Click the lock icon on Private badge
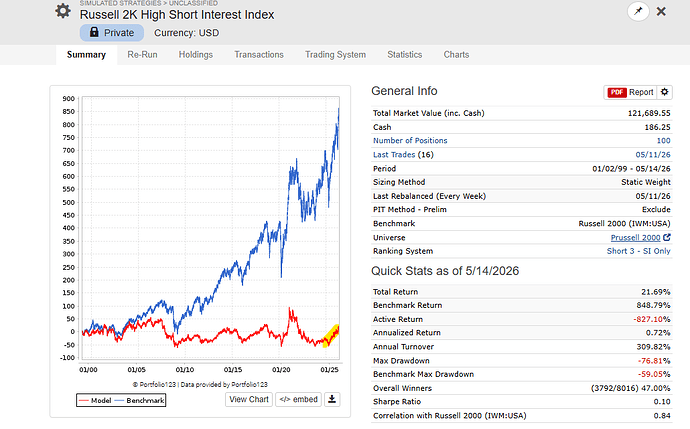Viewport: 690px width, 429px height. click(x=94, y=32)
